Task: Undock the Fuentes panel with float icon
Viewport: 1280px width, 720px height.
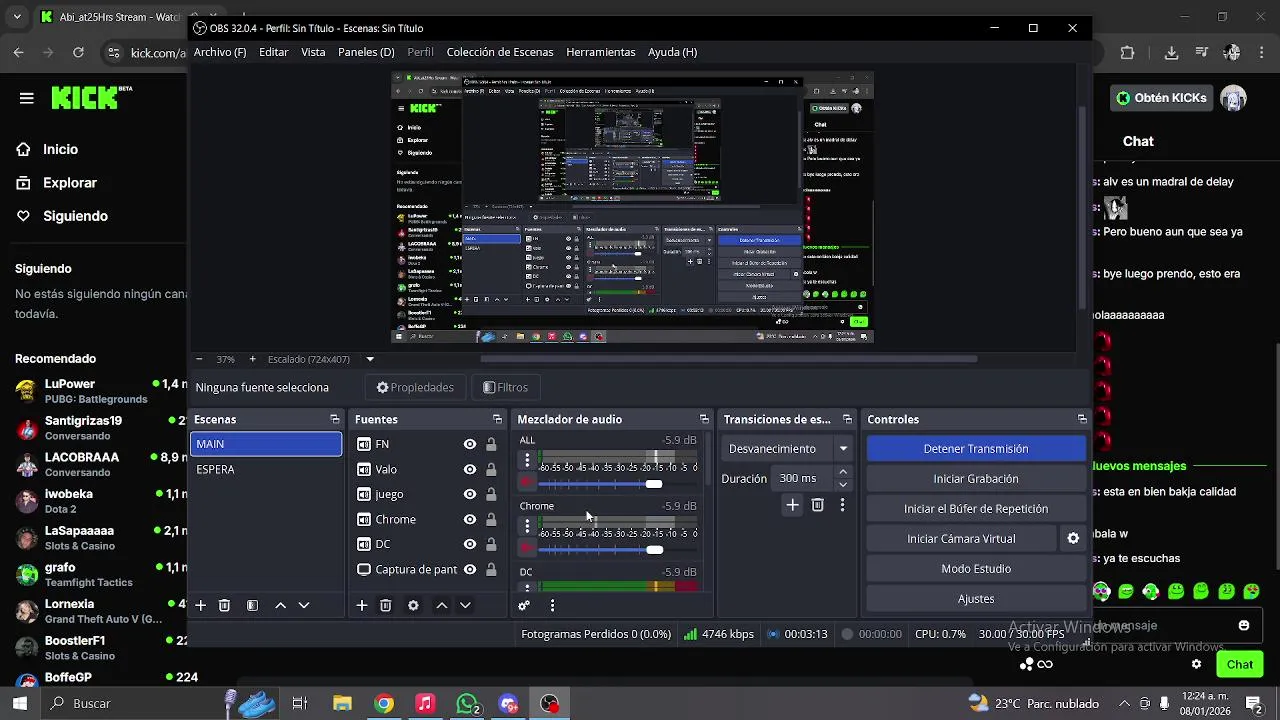Action: coord(497,419)
